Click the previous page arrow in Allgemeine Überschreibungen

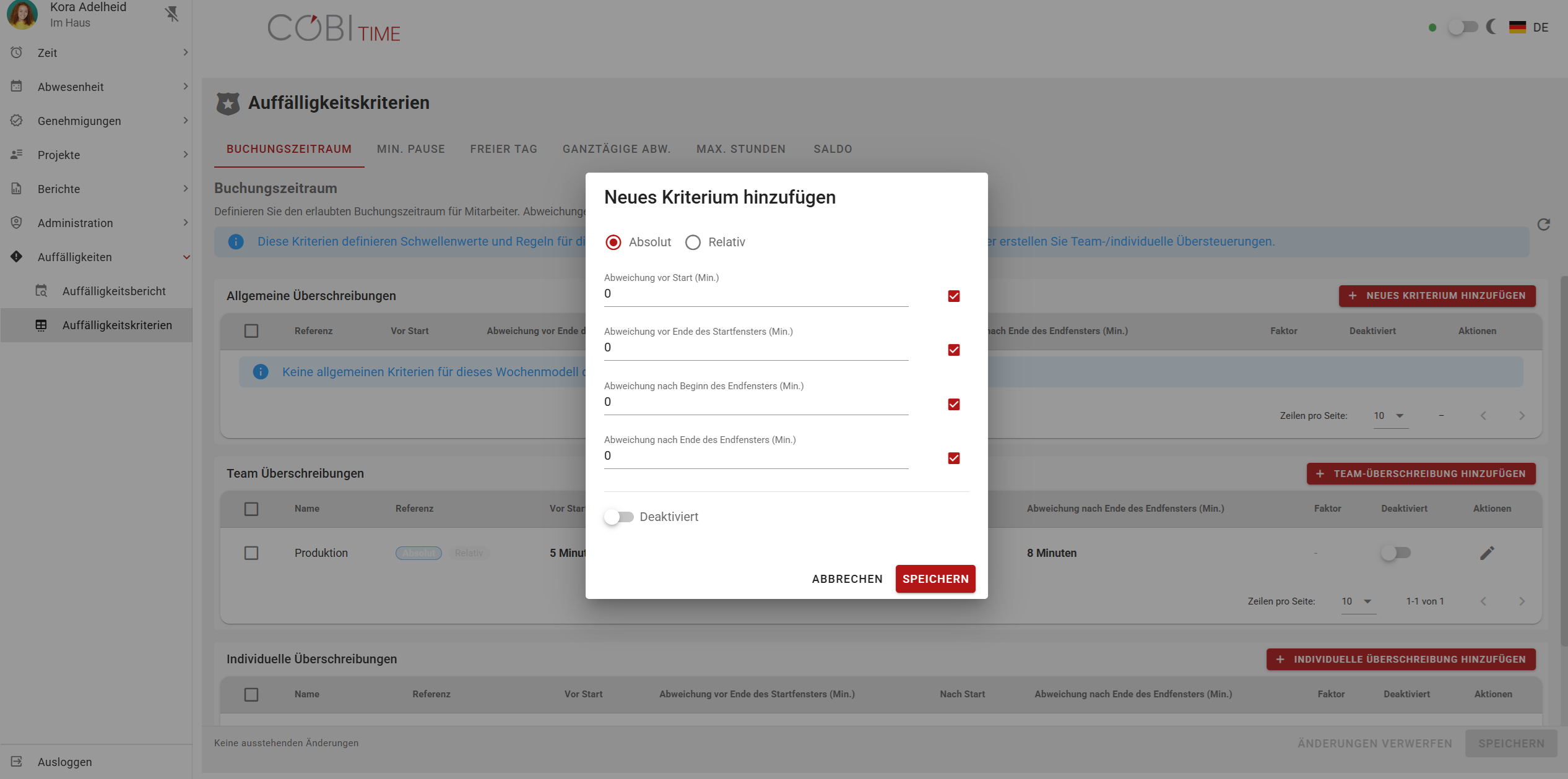click(x=1483, y=416)
